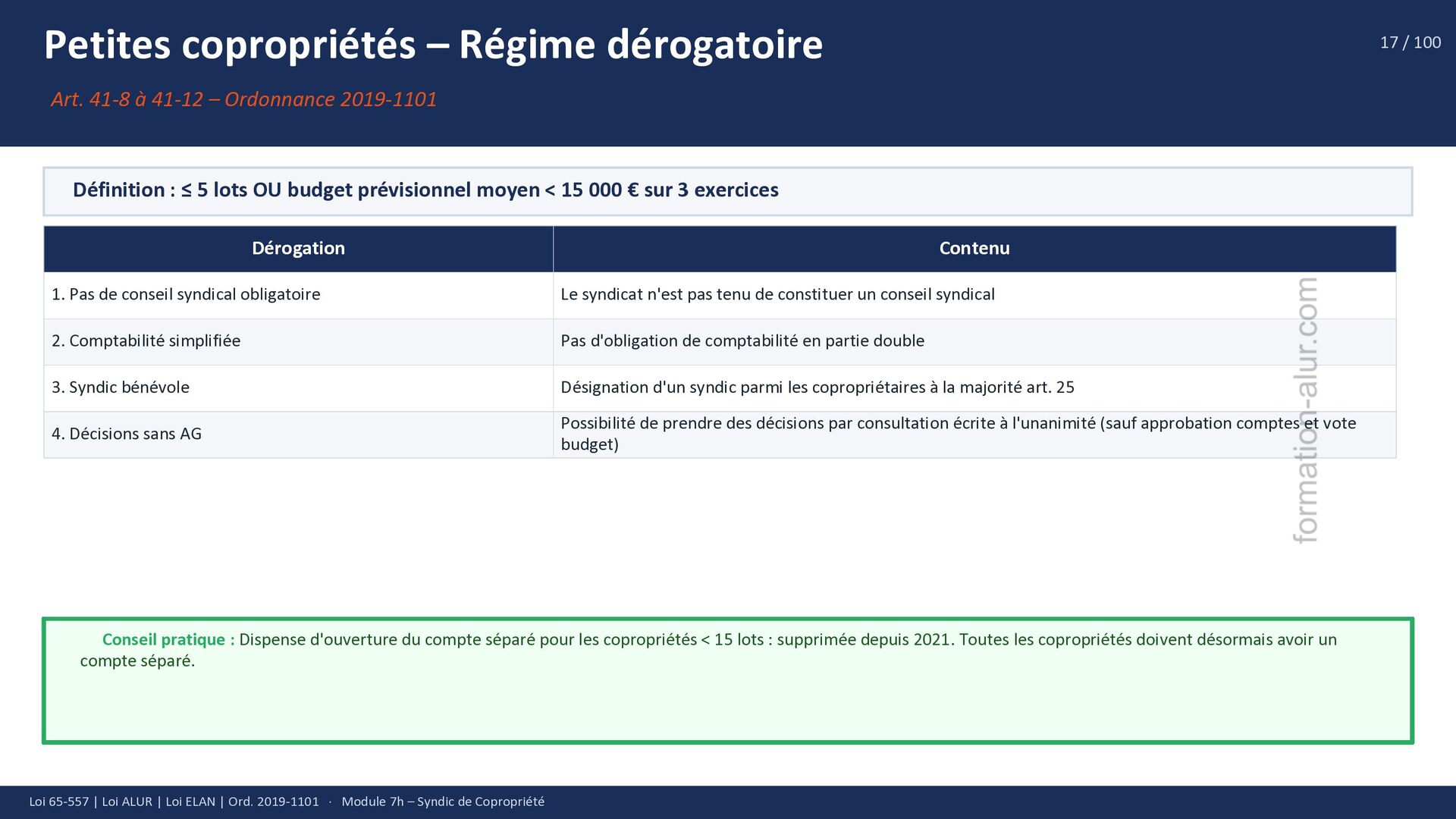This screenshot has height=819, width=1456.
Task: Click the 'Contenu' column header
Action: [x=974, y=249]
